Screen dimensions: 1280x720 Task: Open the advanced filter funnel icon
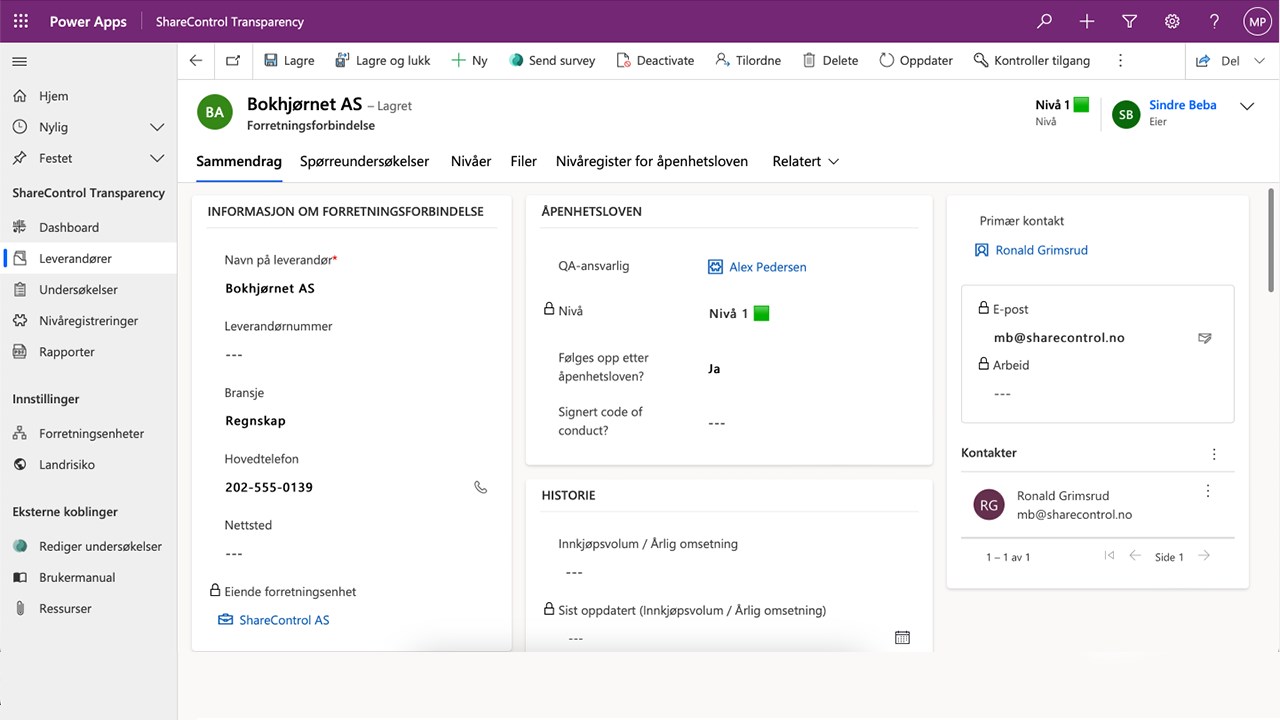1129,21
